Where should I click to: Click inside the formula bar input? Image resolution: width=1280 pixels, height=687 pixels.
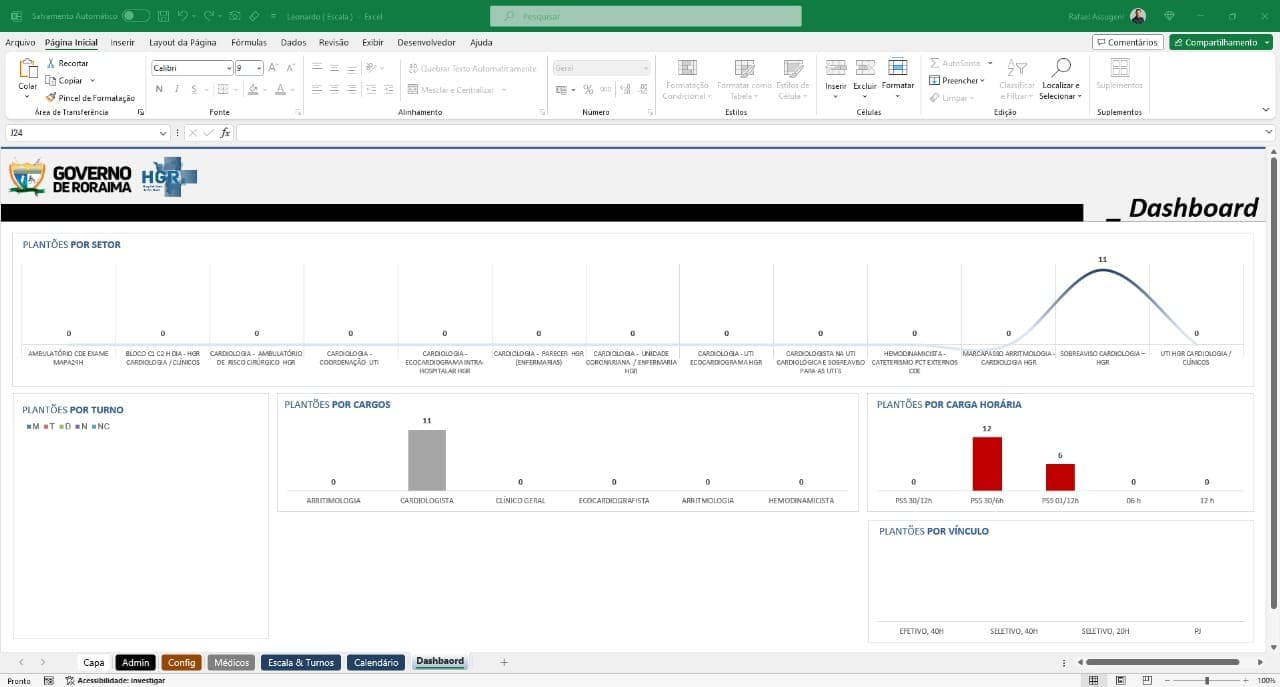click(750, 132)
